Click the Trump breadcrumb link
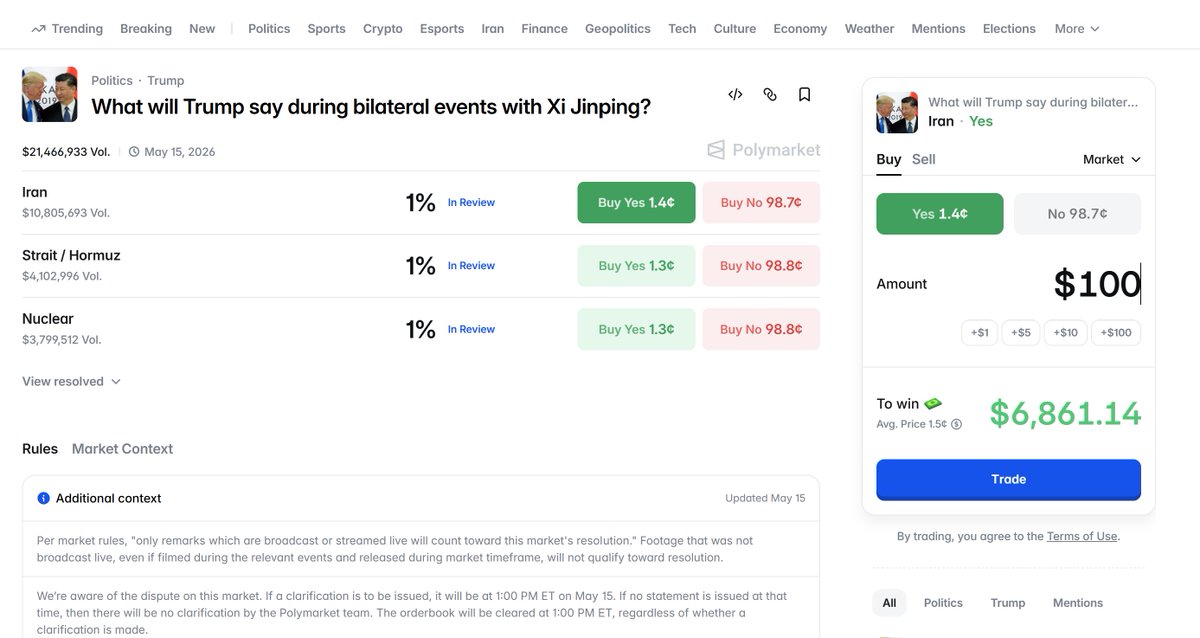The width and height of the screenshot is (1200, 638). coord(165,80)
